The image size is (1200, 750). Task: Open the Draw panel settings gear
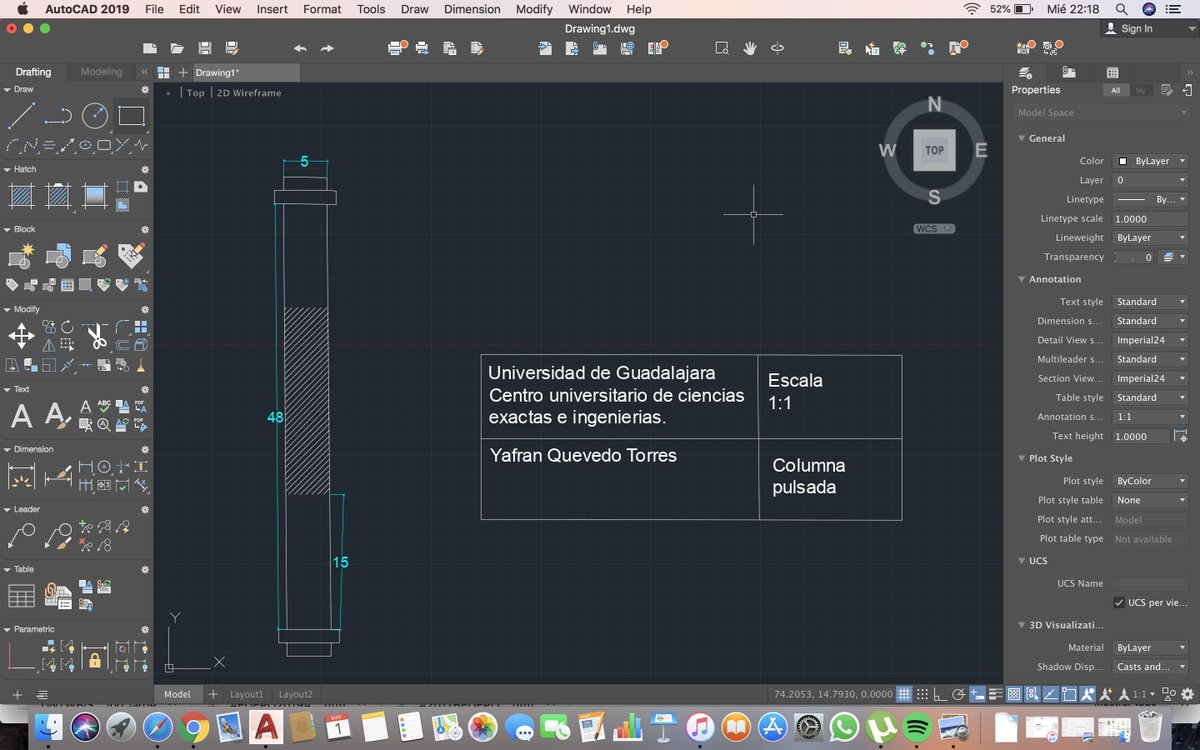(145, 90)
